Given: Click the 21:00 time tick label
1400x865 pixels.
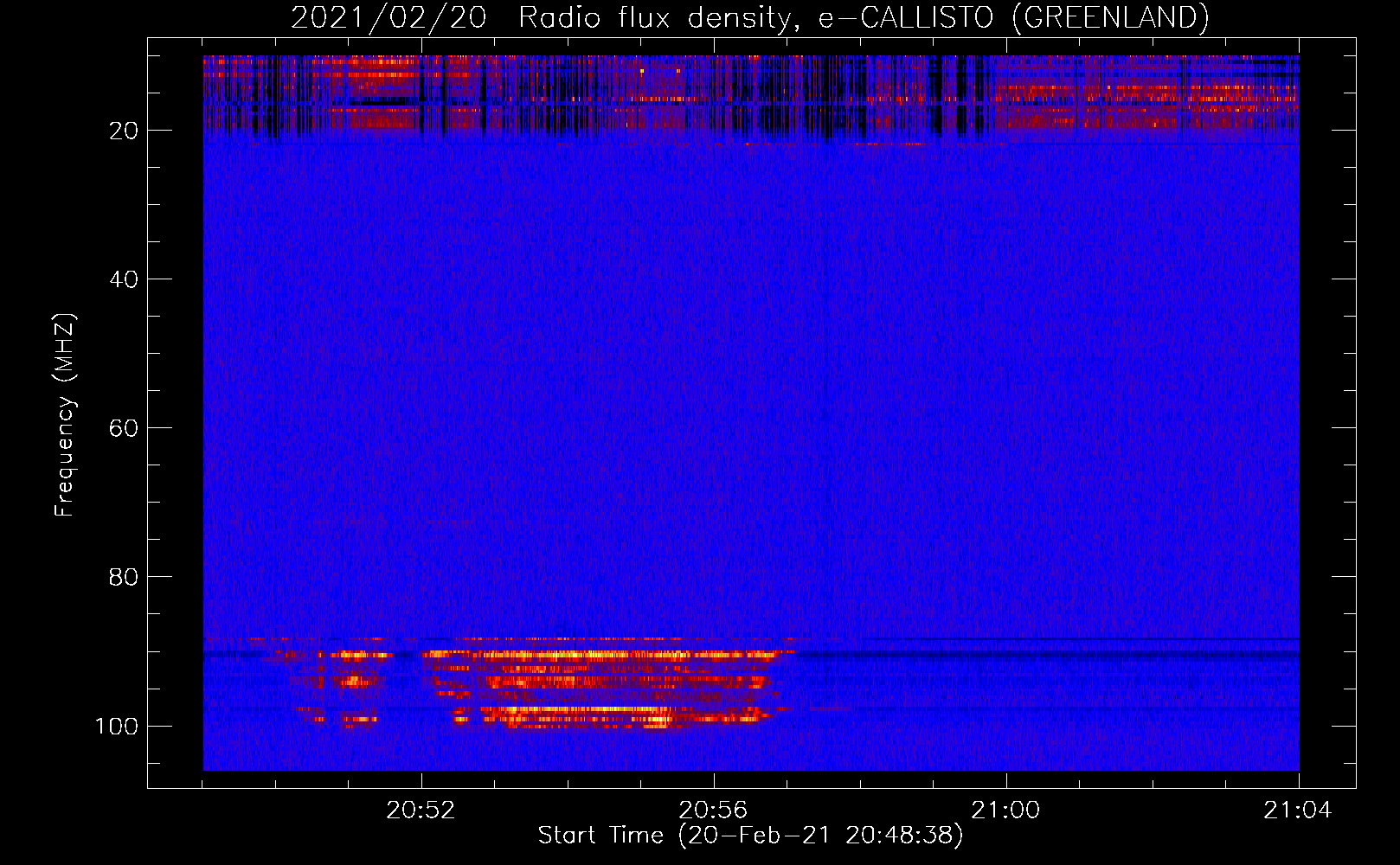Looking at the screenshot, I should (x=1005, y=811).
